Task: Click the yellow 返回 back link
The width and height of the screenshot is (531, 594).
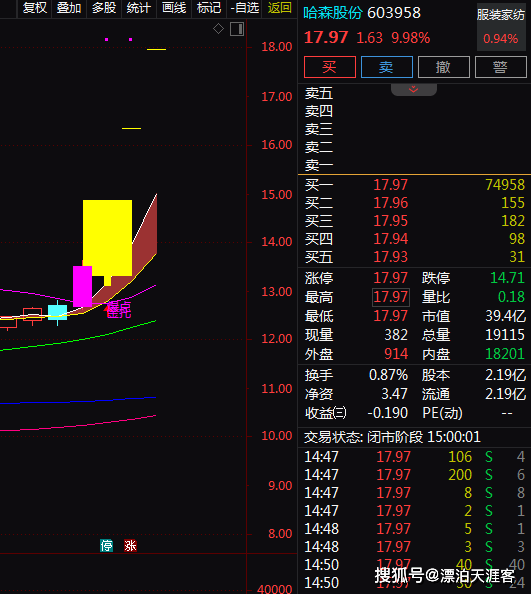Action: 280,8
